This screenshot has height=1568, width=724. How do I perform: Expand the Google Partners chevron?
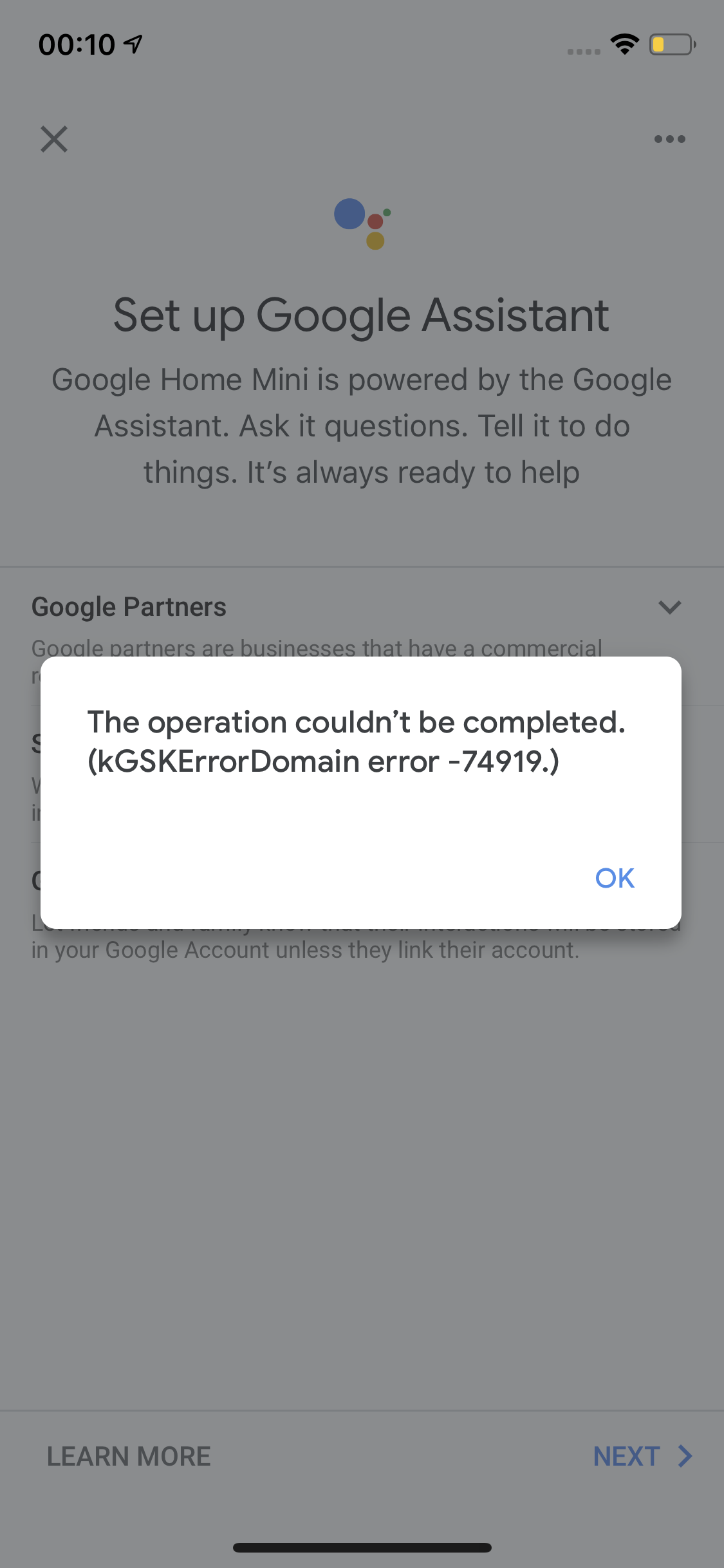[669, 607]
